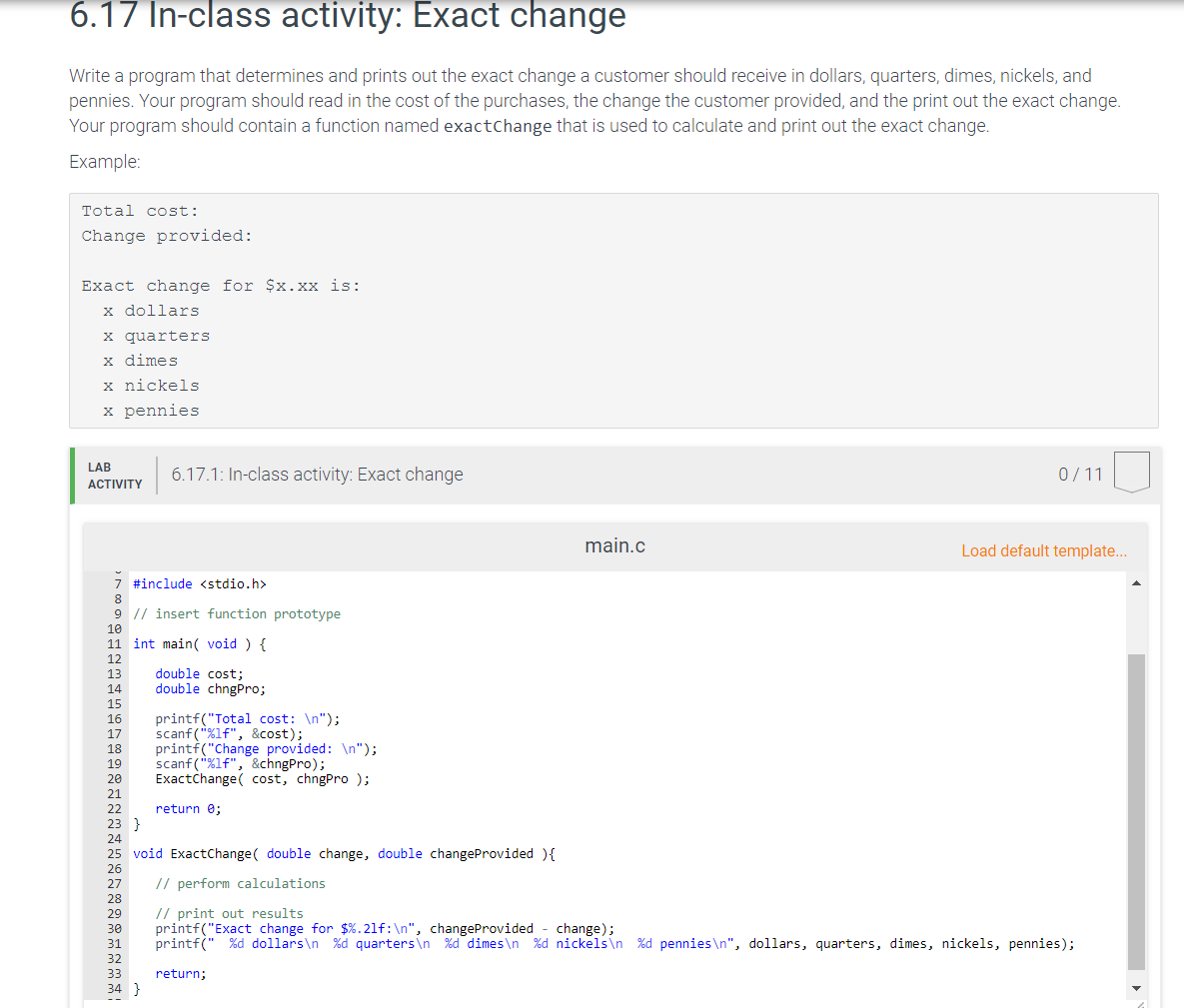Click the LAB ACTIVITY label
1184x1008 pixels.
pyautogui.click(x=114, y=475)
